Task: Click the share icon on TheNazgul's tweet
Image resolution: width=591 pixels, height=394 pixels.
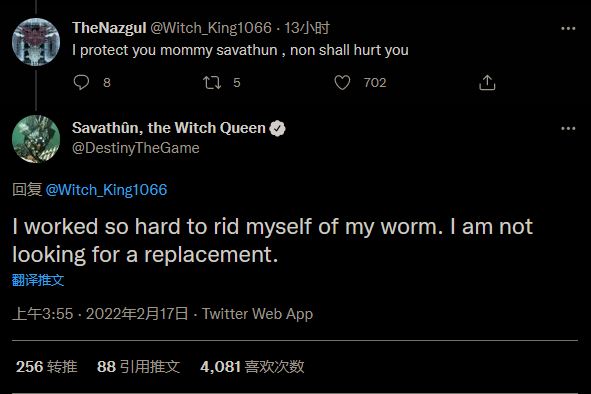Action: click(487, 82)
